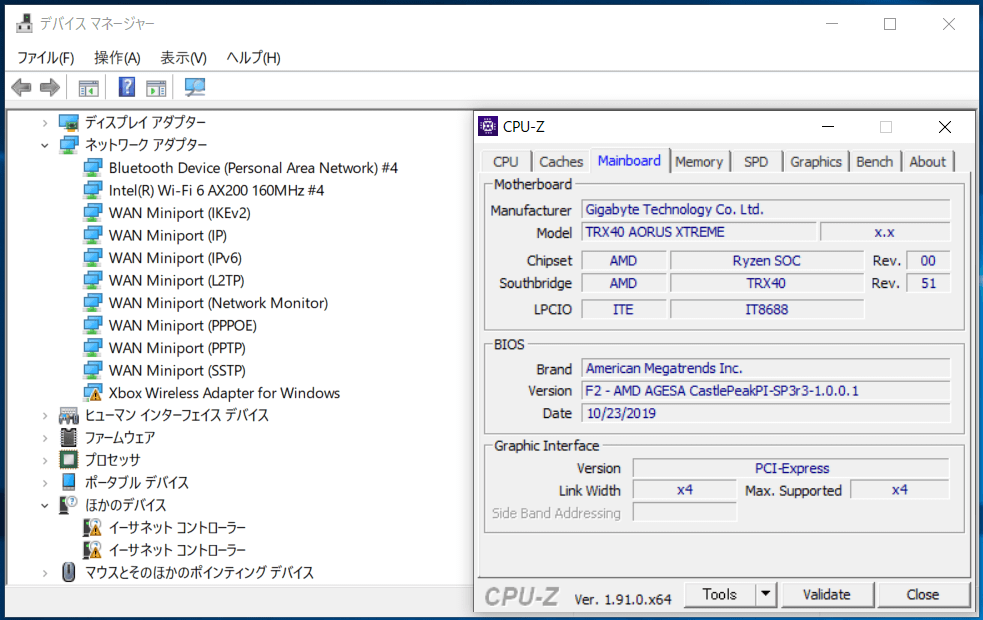
Task: Open the ファイル(F) menu
Action: click(46, 58)
